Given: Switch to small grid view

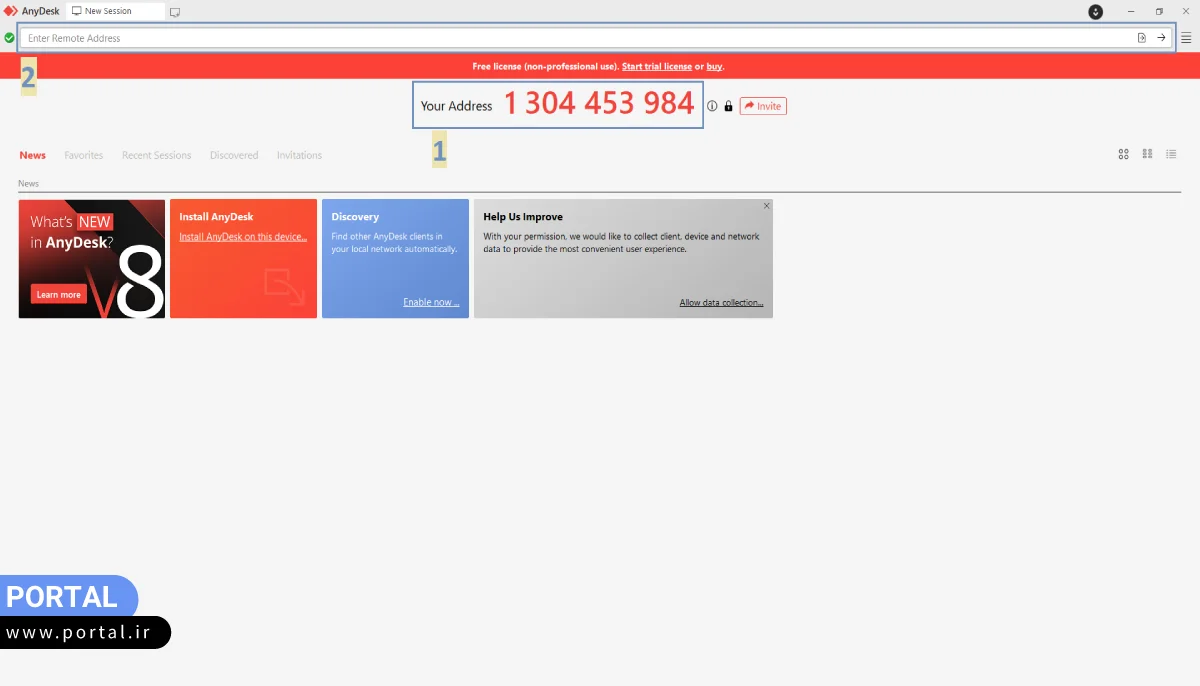Looking at the screenshot, I should coord(1147,154).
